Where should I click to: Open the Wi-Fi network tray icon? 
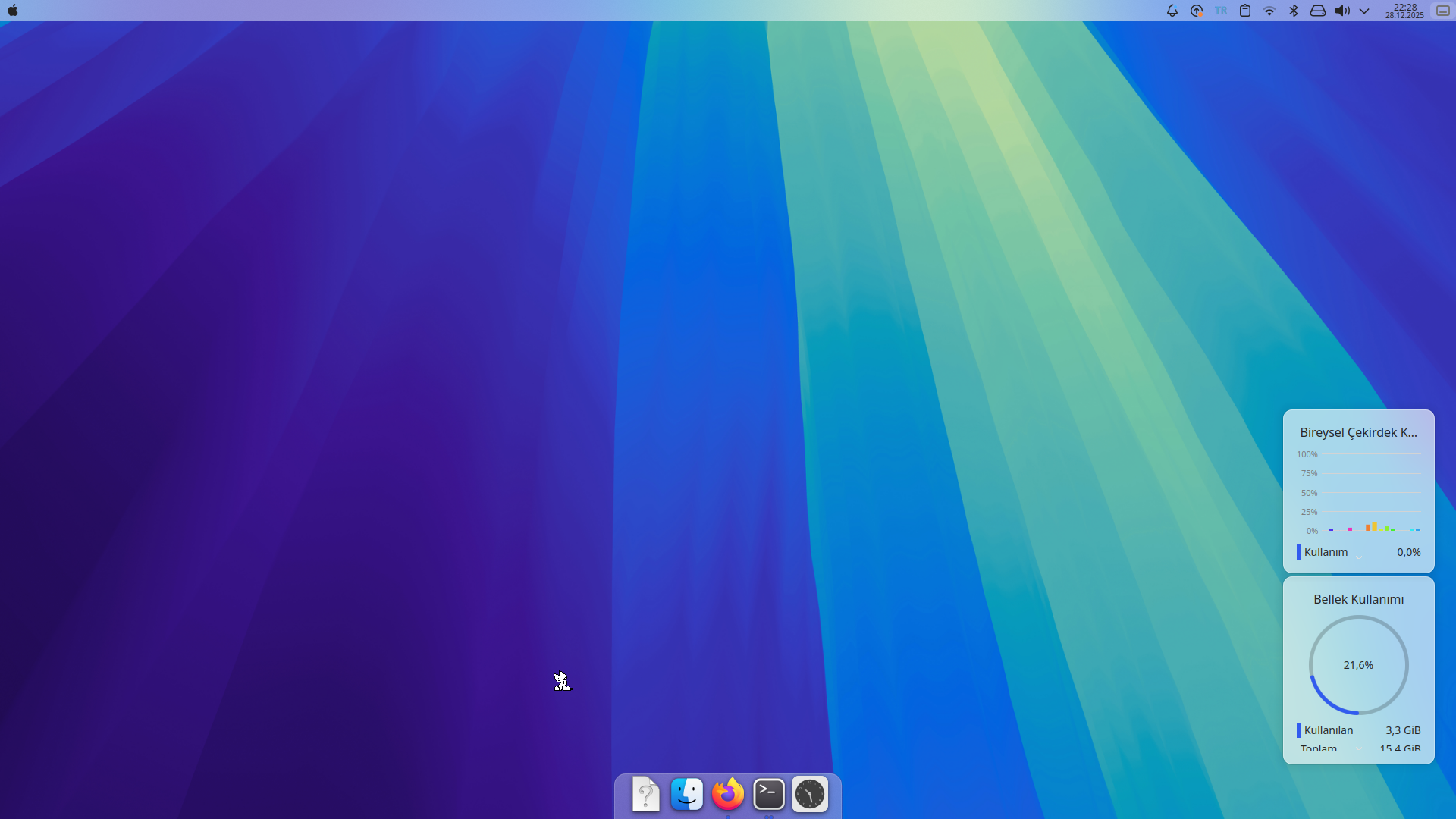(1269, 11)
